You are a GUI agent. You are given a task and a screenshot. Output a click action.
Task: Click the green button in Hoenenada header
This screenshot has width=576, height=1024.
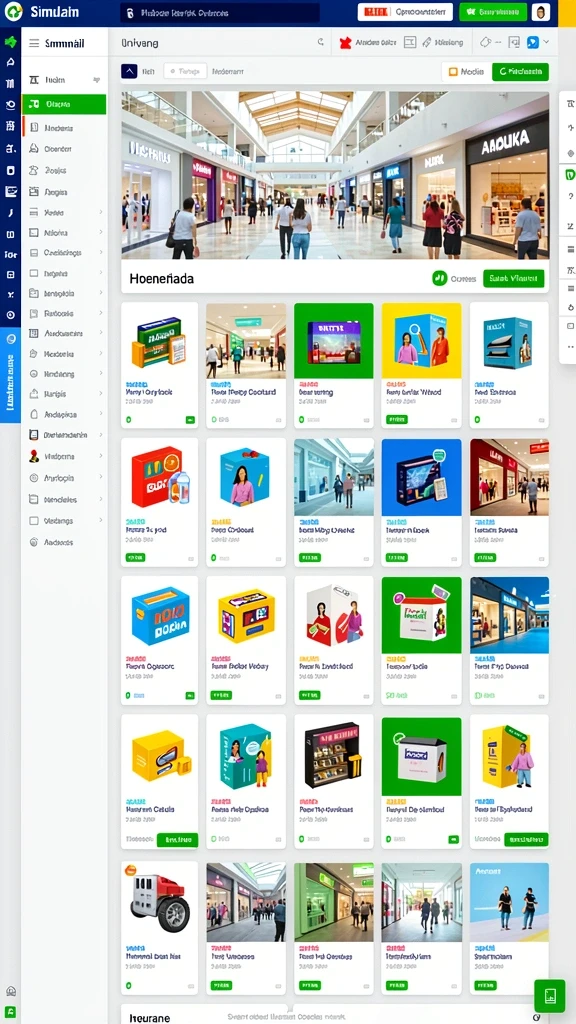[x=513, y=279]
